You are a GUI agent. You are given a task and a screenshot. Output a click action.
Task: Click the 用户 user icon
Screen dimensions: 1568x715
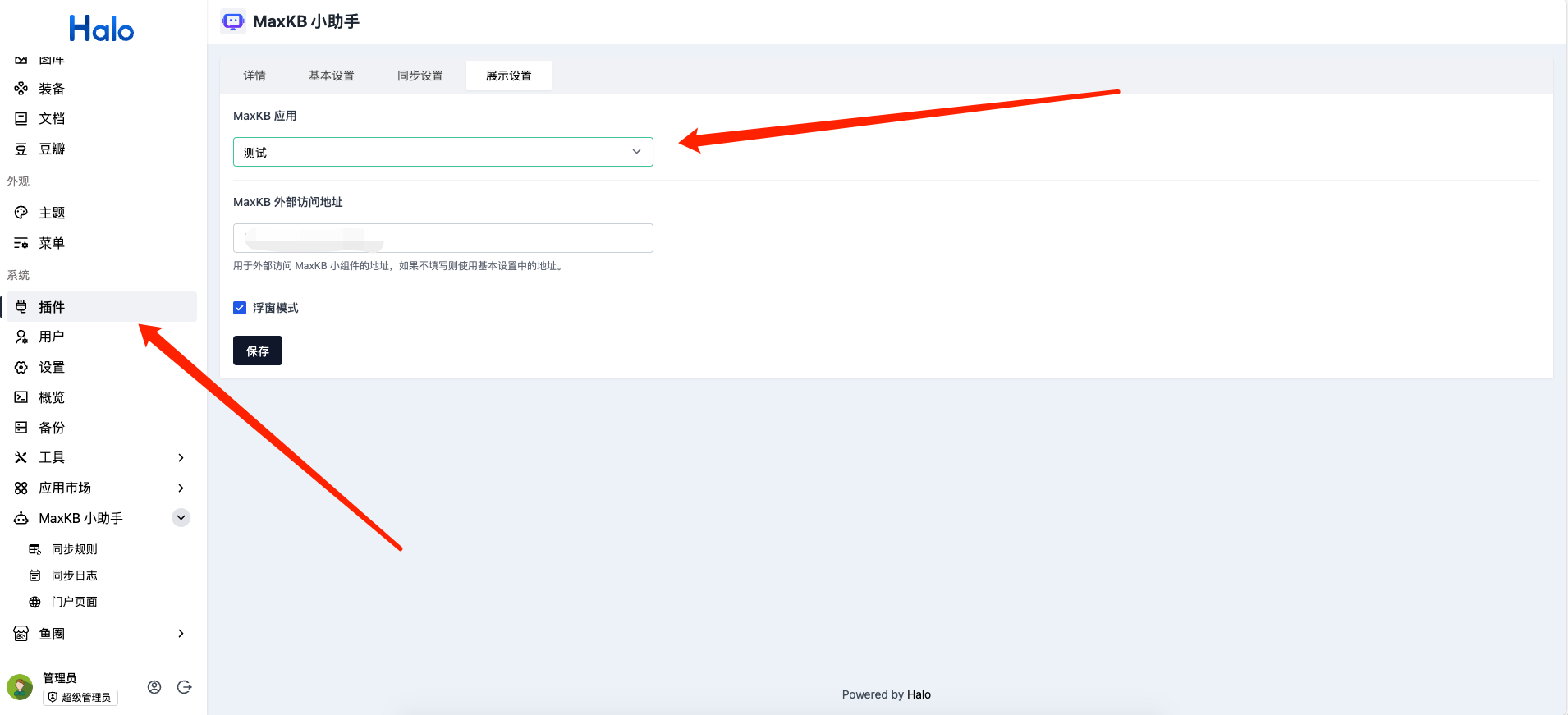click(21, 337)
